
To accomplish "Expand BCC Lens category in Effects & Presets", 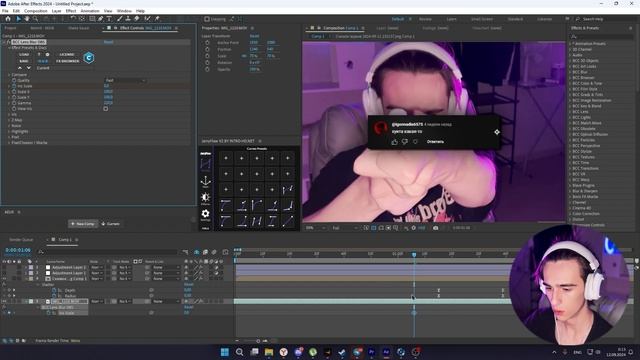I will click(571, 111).
